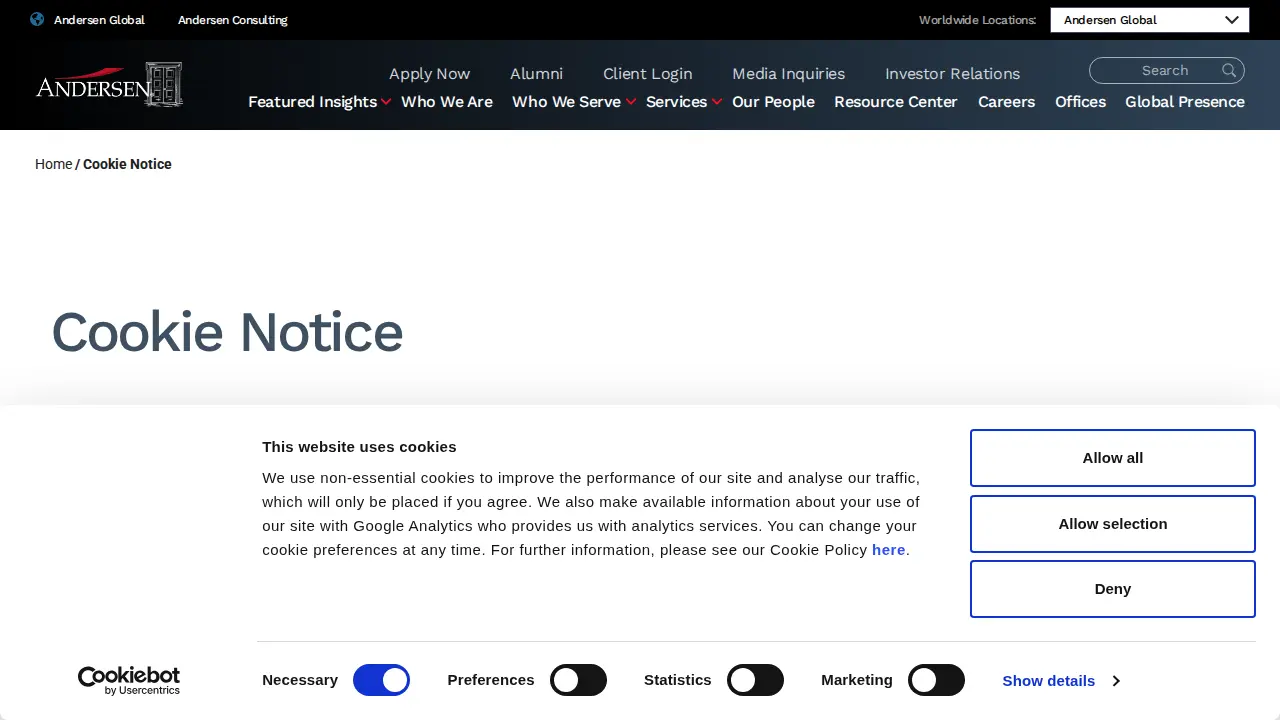This screenshot has width=1280, height=720.
Task: Toggle the Necessary cookies switch
Action: [x=382, y=680]
